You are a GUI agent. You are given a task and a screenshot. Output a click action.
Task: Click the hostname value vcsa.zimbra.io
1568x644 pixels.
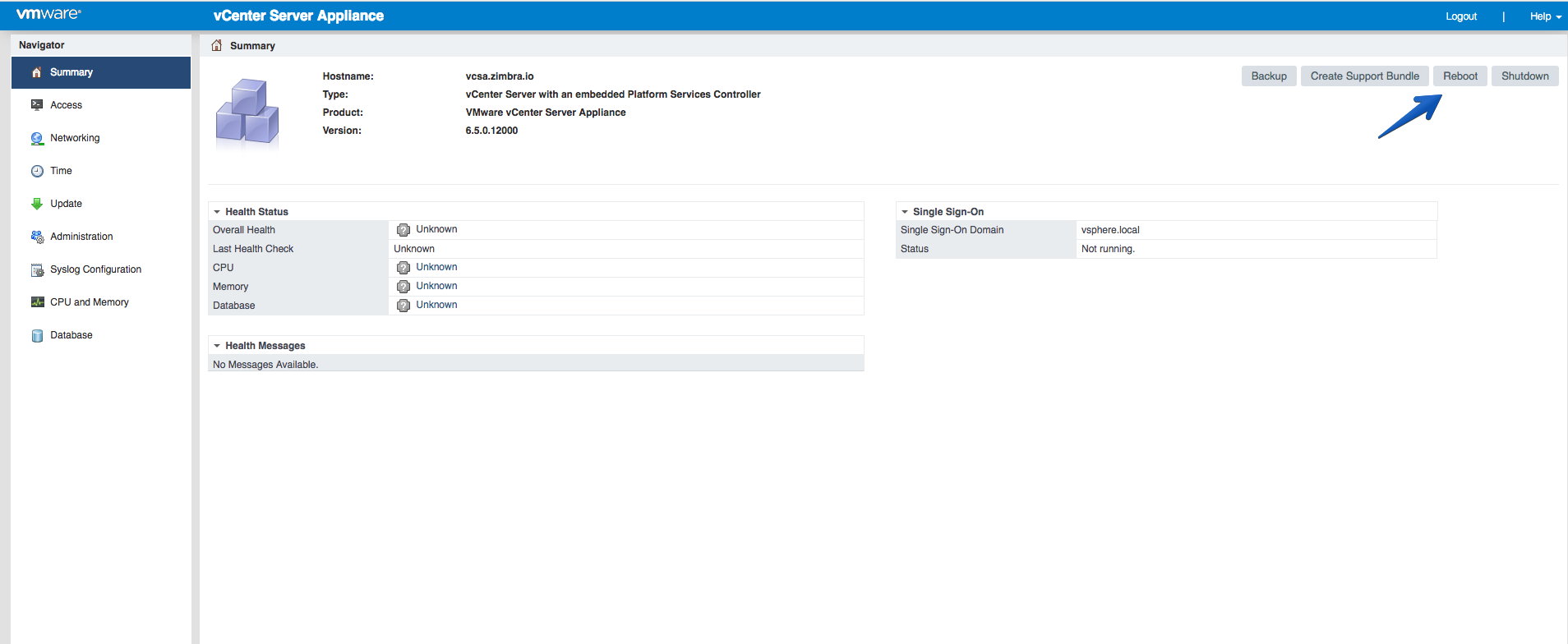pos(500,76)
